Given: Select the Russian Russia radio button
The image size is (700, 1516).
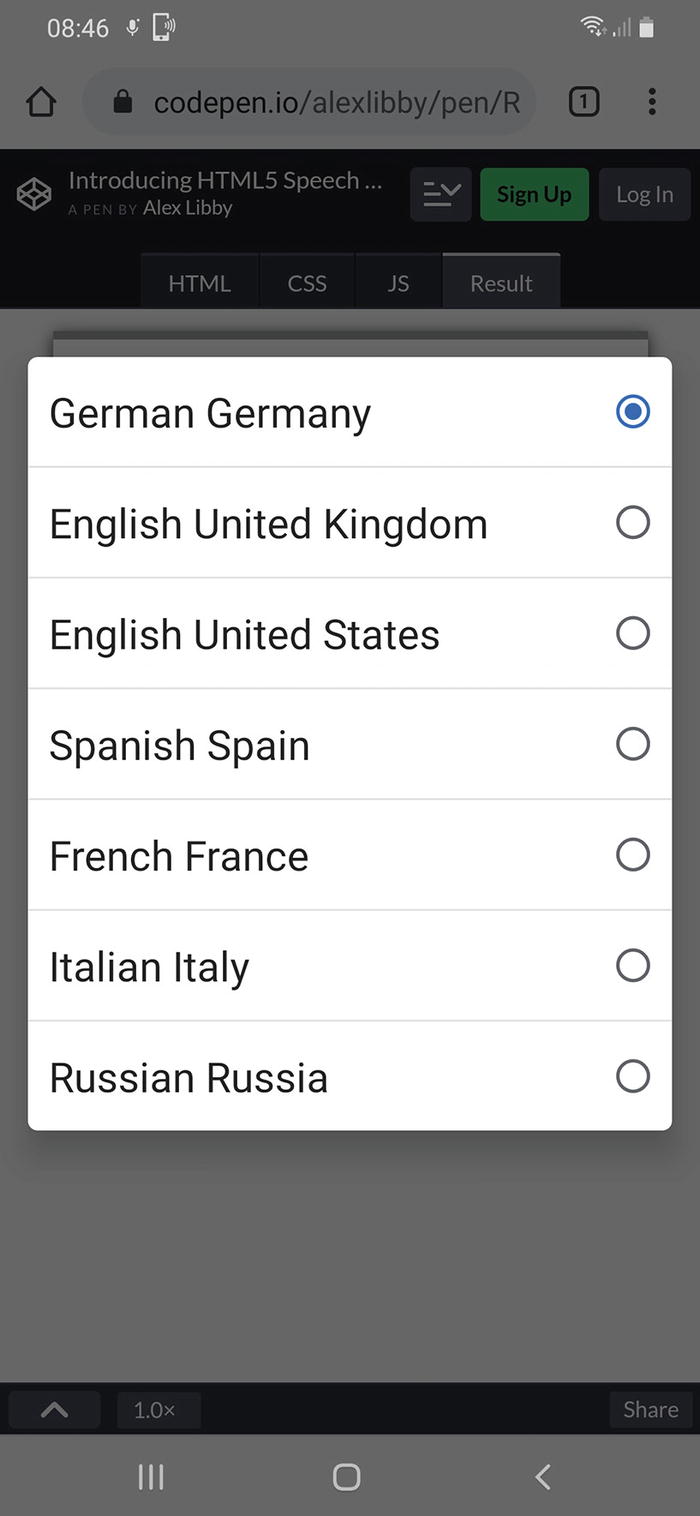Looking at the screenshot, I should point(632,1077).
